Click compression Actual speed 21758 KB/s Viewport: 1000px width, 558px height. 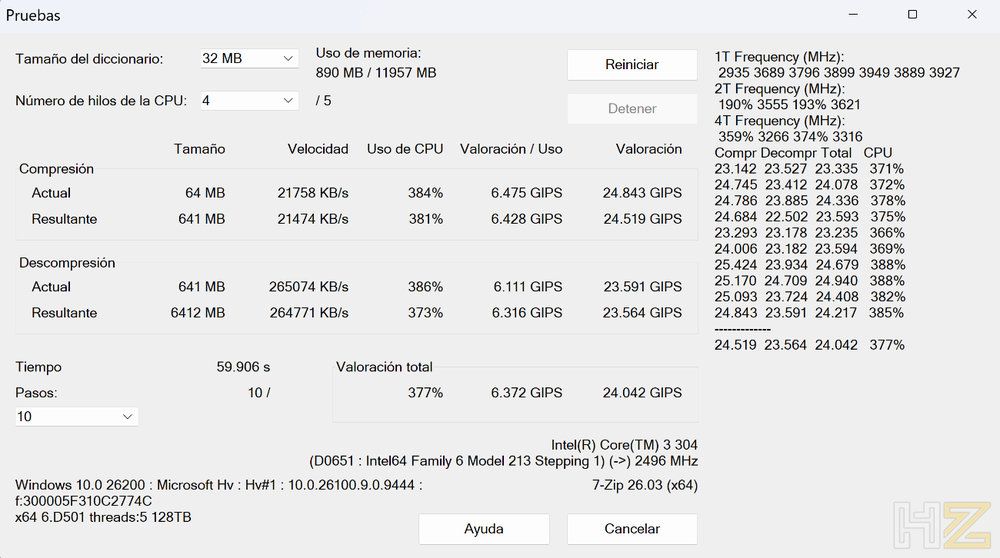pos(312,193)
